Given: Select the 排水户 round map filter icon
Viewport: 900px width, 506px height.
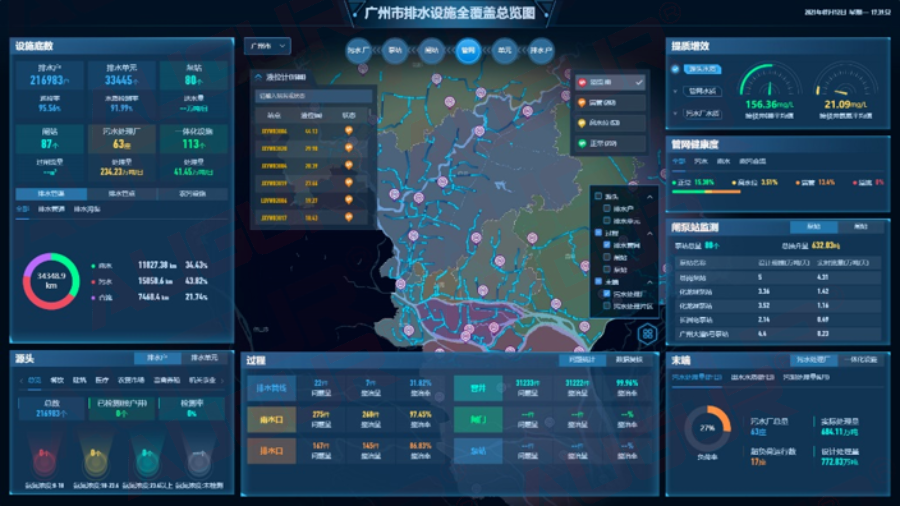Looking at the screenshot, I should tap(541, 49).
